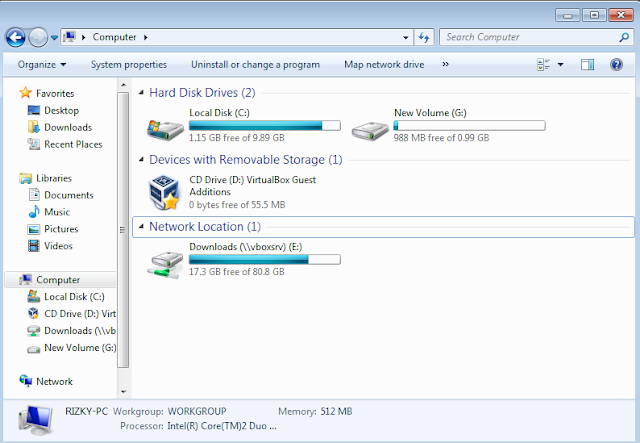Select the Hard Disk Drives (2) header
This screenshot has width=640, height=443.
click(202, 93)
